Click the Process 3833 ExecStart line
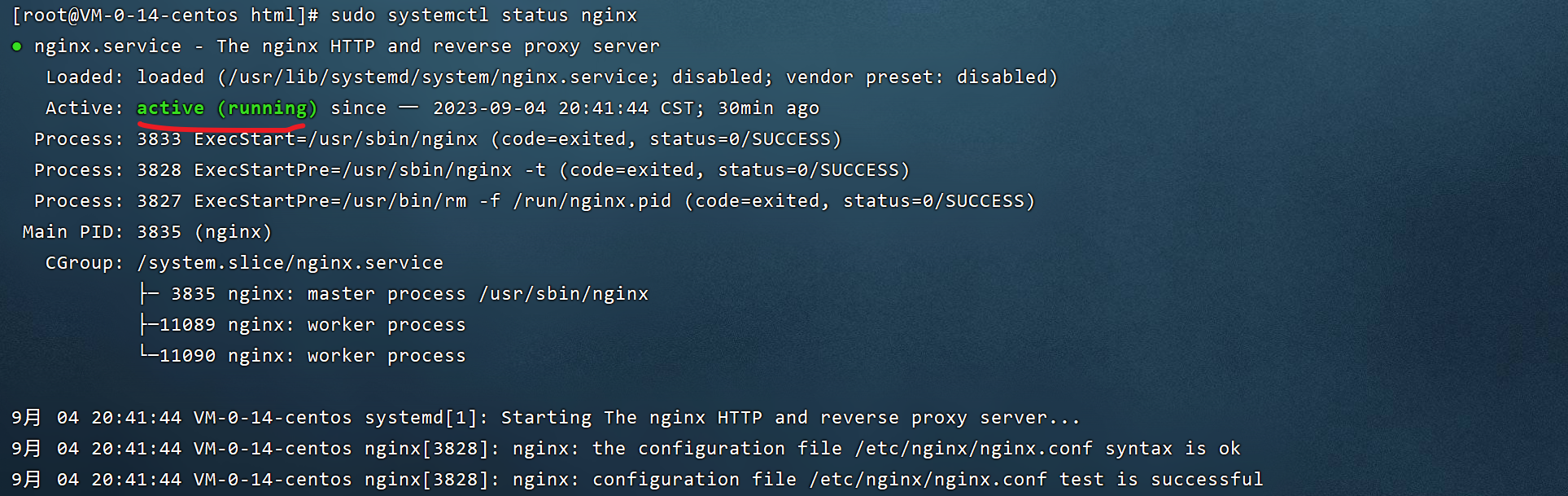 (x=438, y=139)
